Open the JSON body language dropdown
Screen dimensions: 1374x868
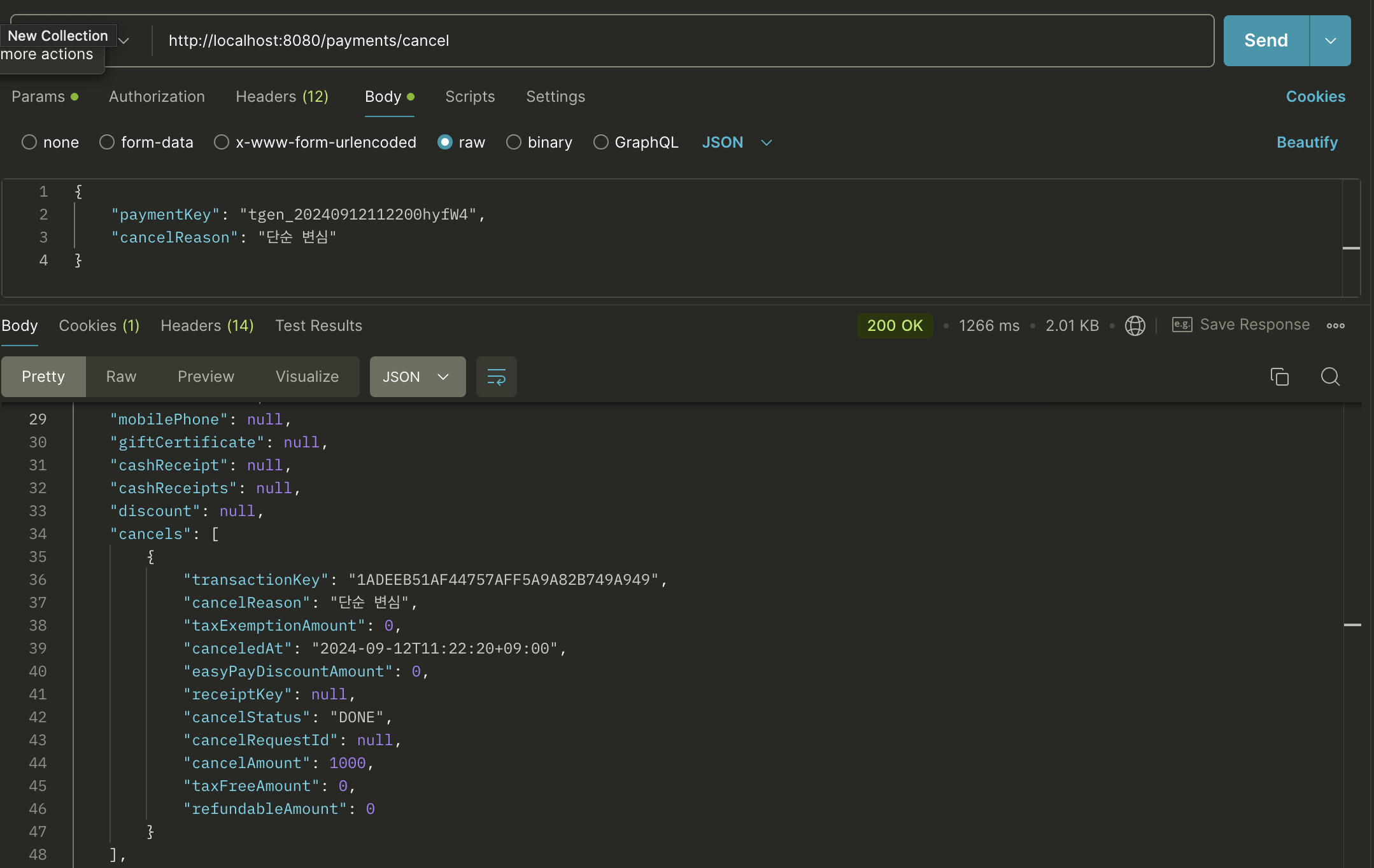[x=737, y=143]
